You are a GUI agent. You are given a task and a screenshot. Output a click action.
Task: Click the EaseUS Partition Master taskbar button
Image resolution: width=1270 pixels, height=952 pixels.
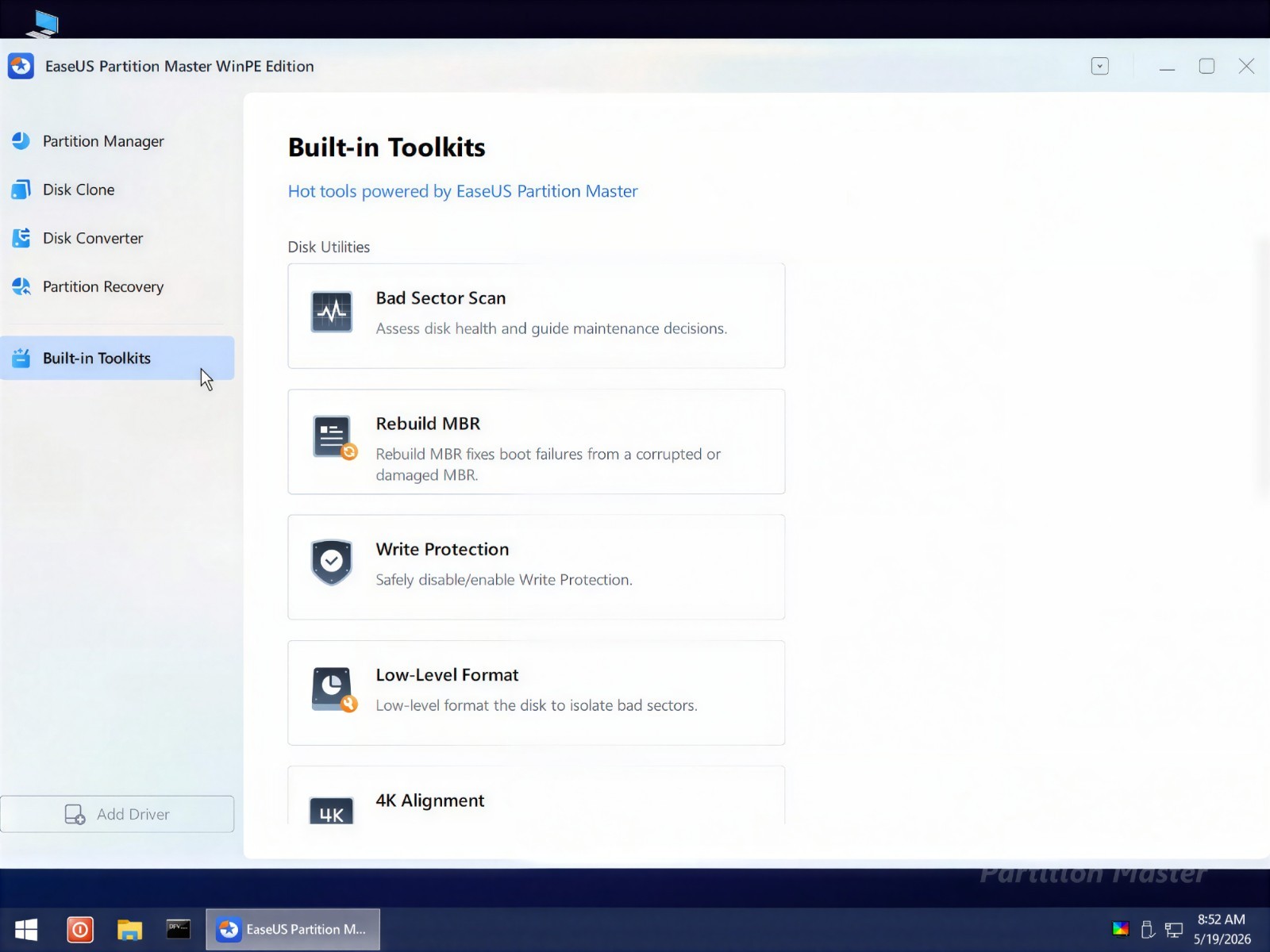[x=293, y=929]
